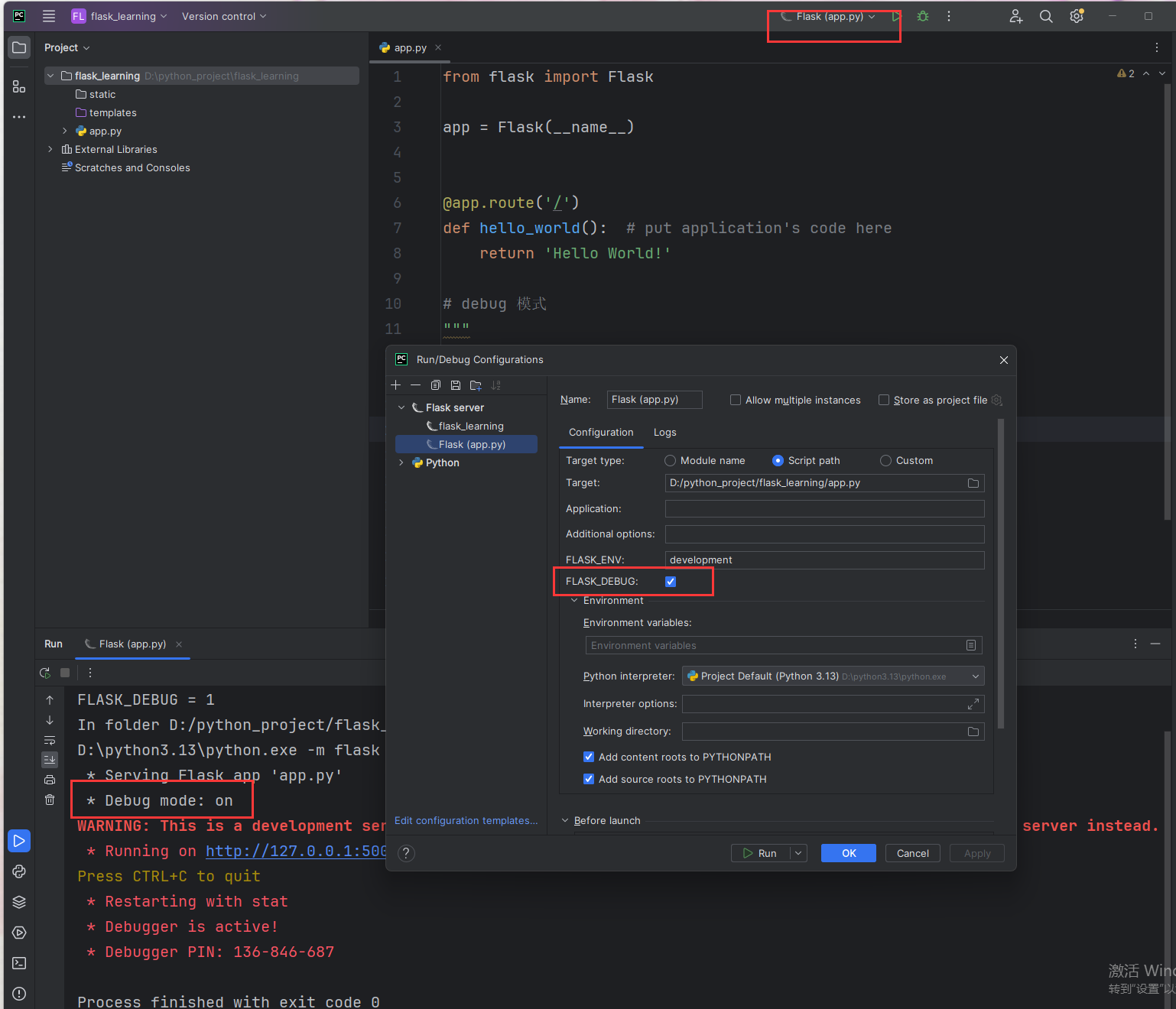Enable Allow multiple instances
Screen dimensions: 1176x1009
[x=736, y=400]
